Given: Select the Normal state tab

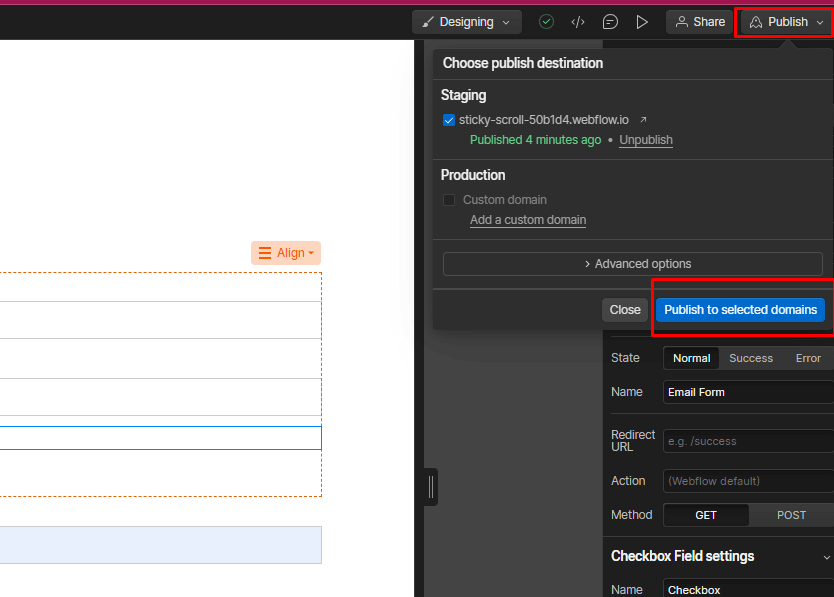Looking at the screenshot, I should coord(691,358).
